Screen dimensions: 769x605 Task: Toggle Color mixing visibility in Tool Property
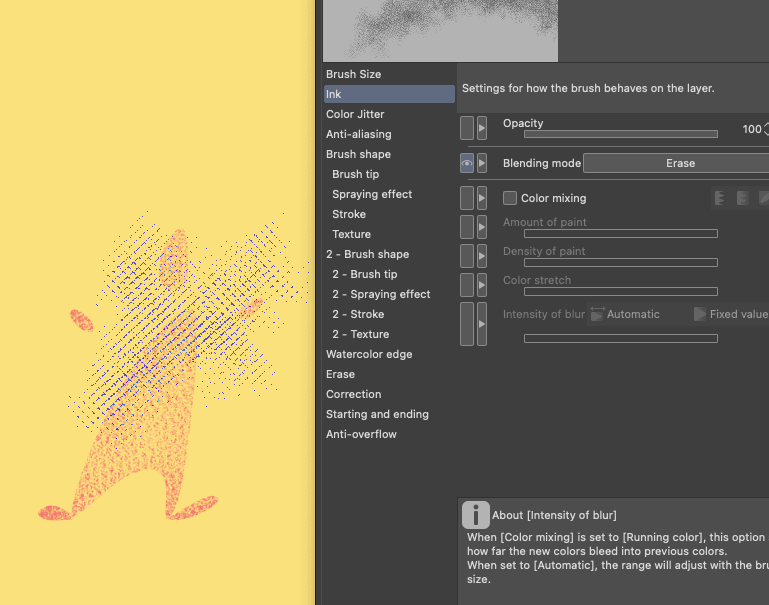(467, 198)
